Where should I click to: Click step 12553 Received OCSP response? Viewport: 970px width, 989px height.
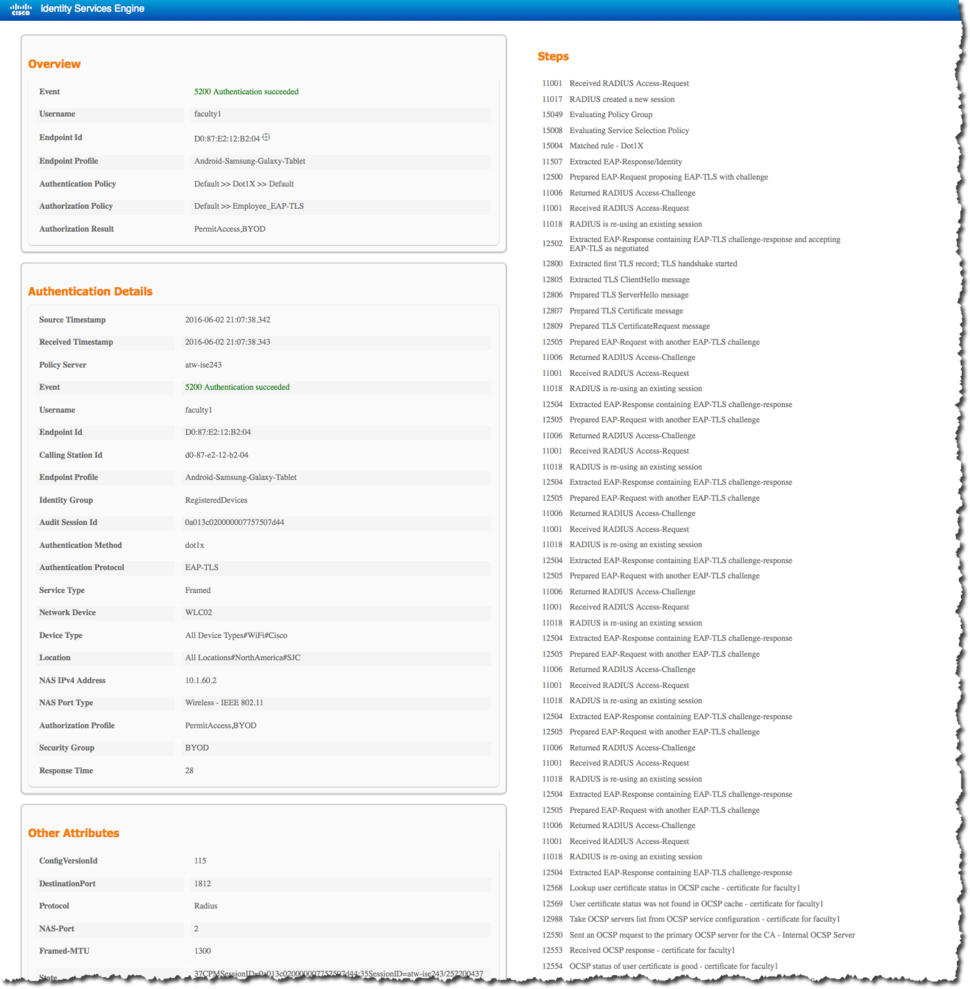(638, 951)
